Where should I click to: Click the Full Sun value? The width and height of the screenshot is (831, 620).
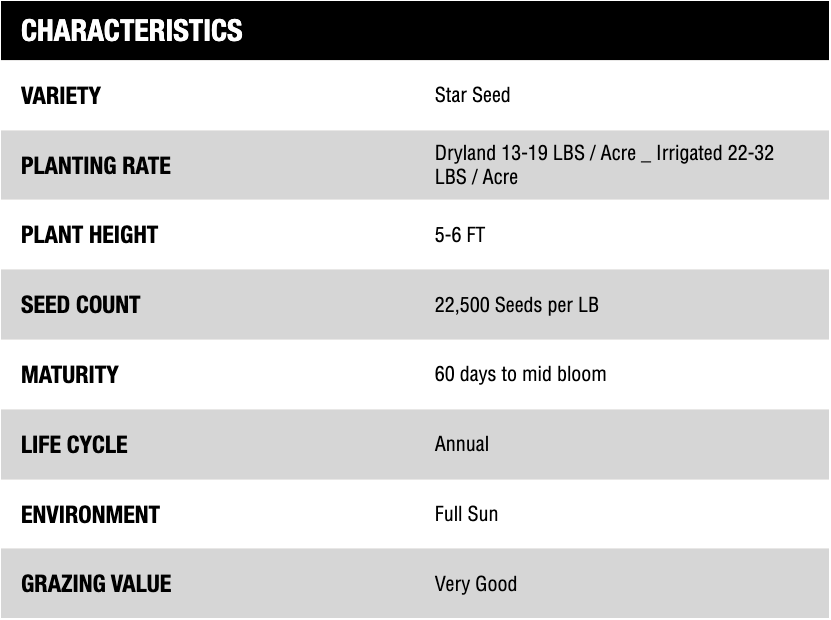point(466,514)
